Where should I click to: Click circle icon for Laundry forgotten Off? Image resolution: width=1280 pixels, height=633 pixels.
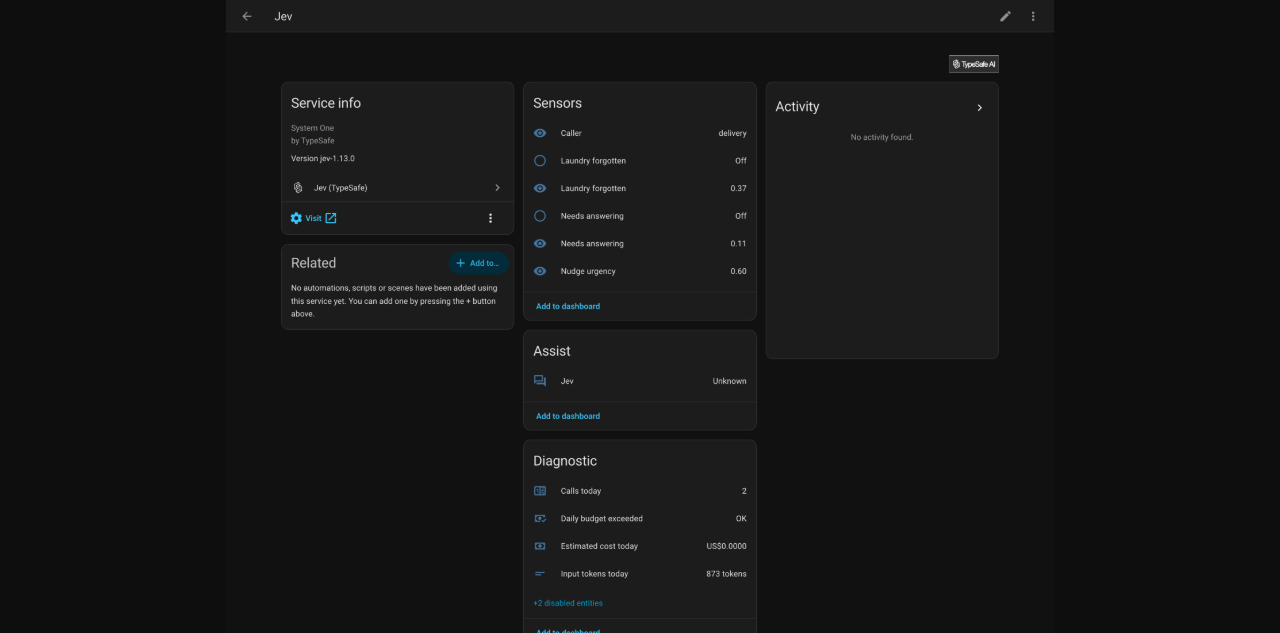pyautogui.click(x=540, y=160)
